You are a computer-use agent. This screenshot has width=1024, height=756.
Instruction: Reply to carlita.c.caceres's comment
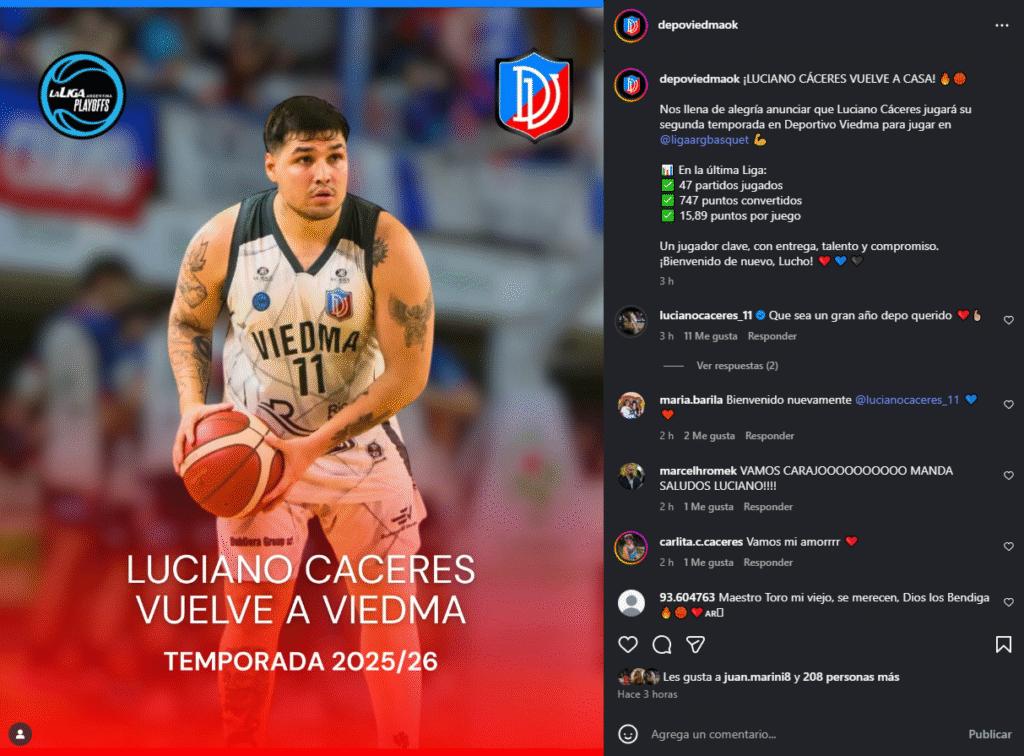pyautogui.click(x=768, y=562)
